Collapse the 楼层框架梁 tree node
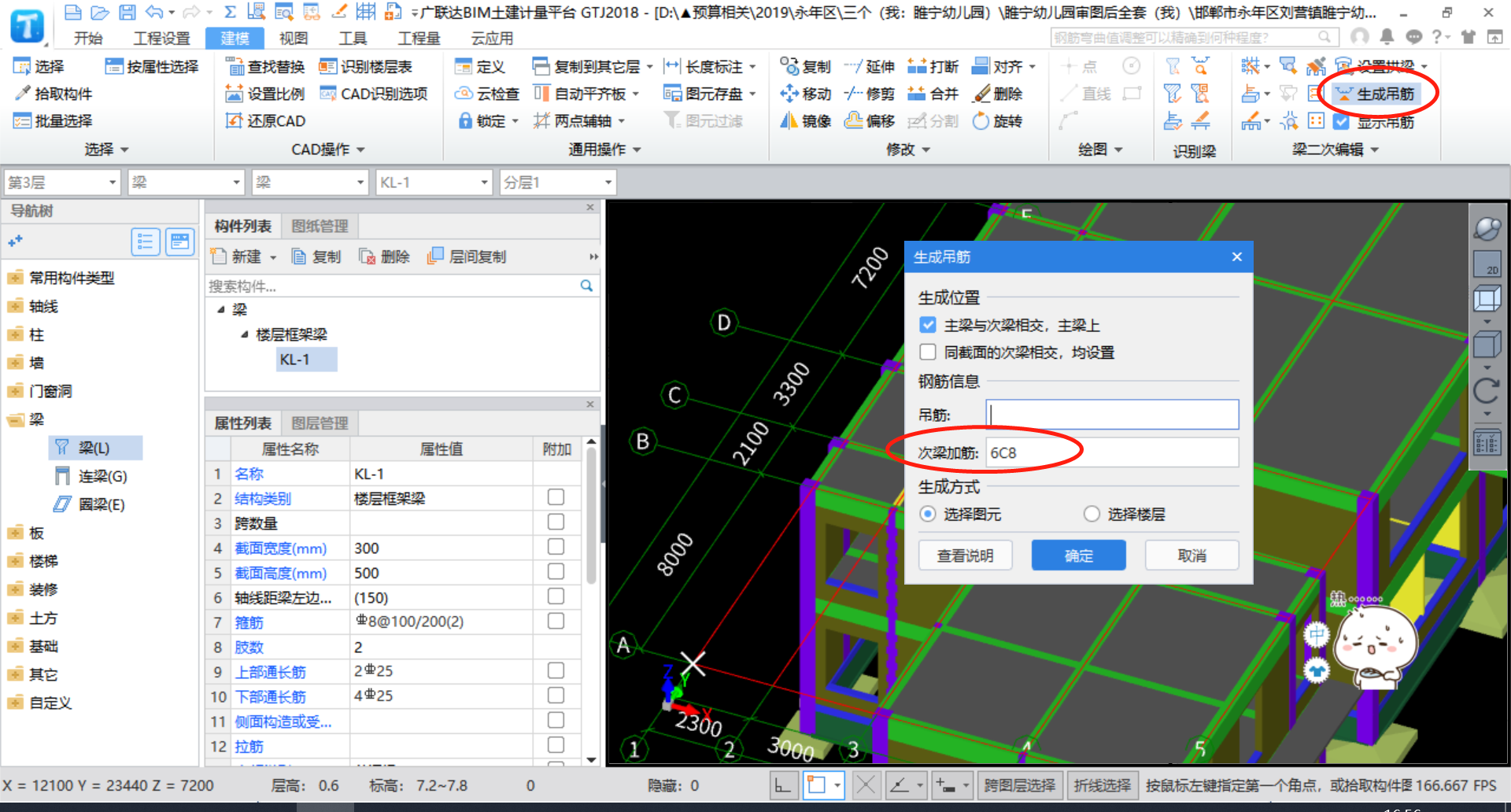The width and height of the screenshot is (1511, 812). 245,334
